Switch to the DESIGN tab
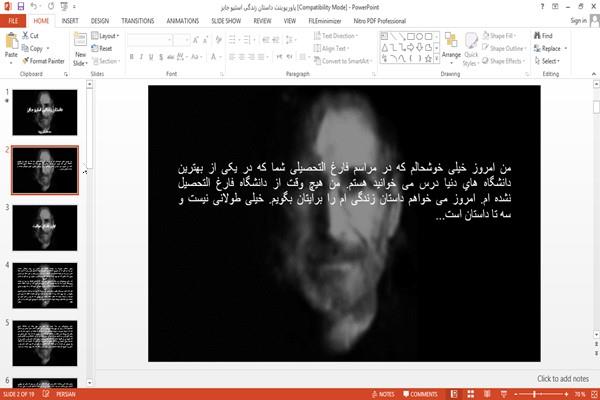 click(x=100, y=21)
